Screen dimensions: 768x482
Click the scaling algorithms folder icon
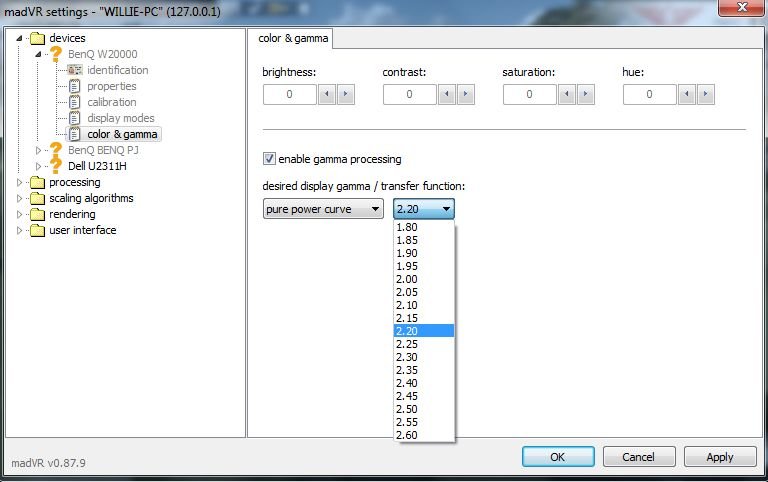38,198
